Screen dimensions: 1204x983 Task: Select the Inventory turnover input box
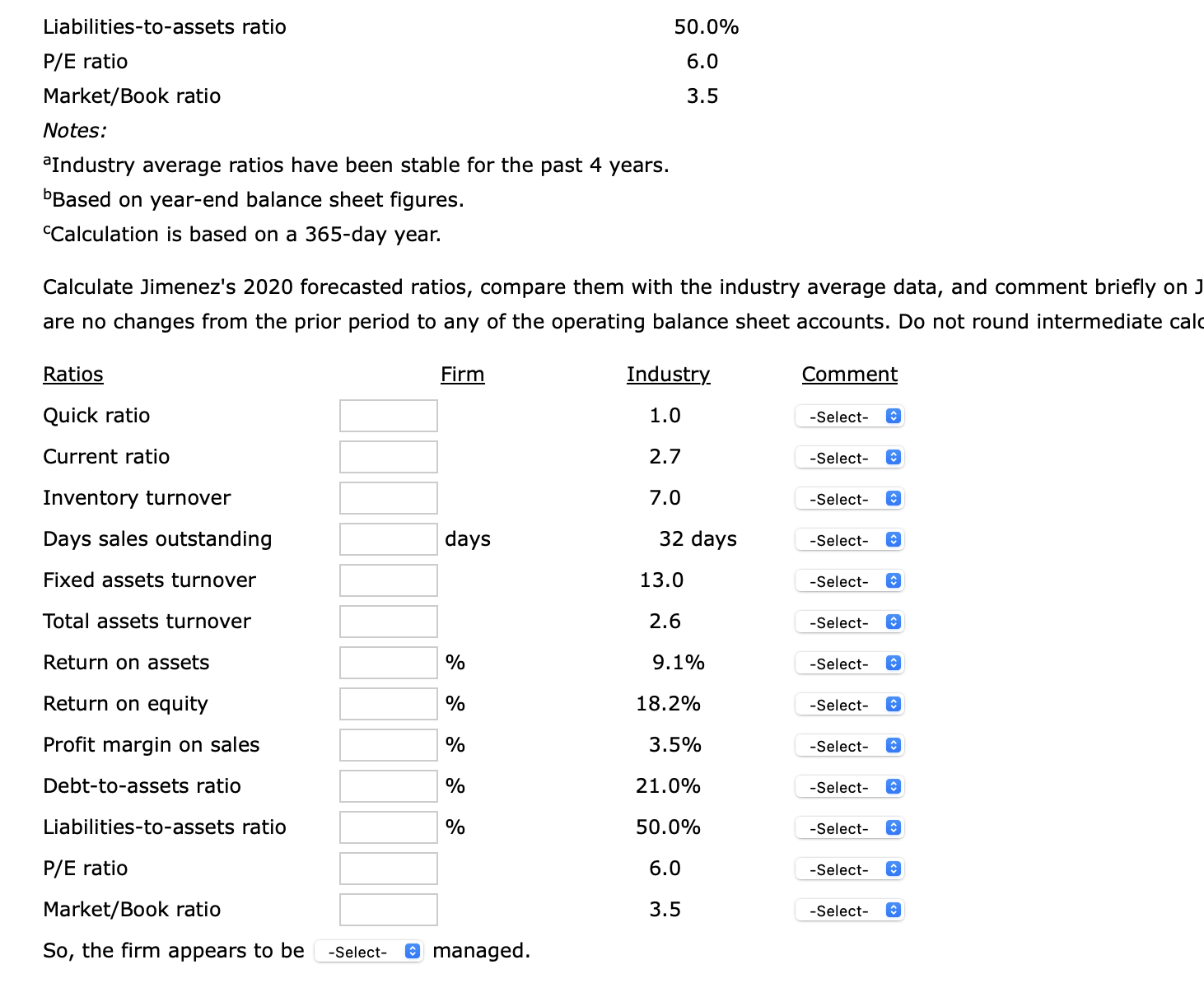pos(387,497)
